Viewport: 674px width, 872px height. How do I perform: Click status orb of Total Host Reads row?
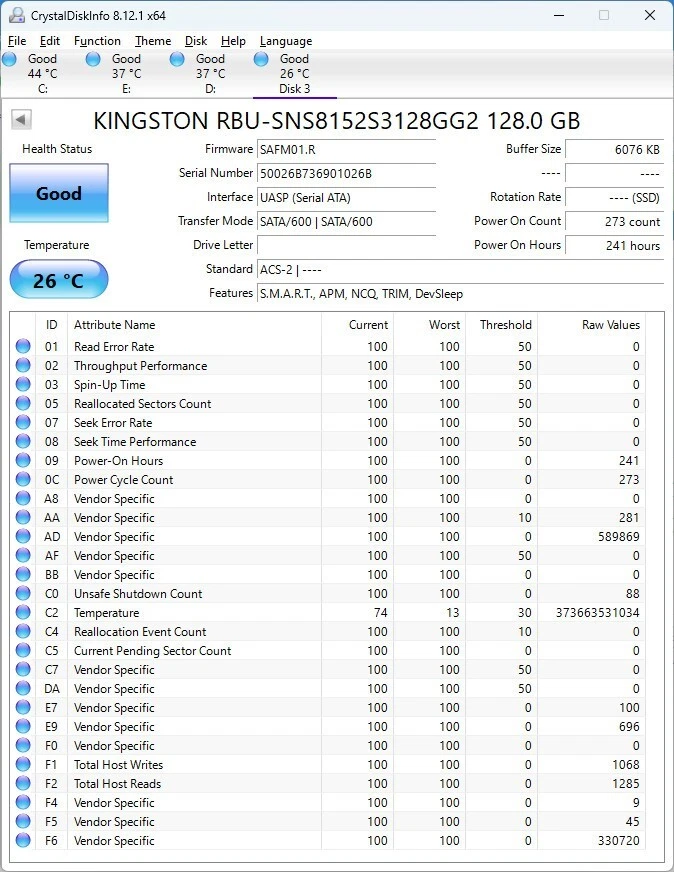click(x=23, y=783)
